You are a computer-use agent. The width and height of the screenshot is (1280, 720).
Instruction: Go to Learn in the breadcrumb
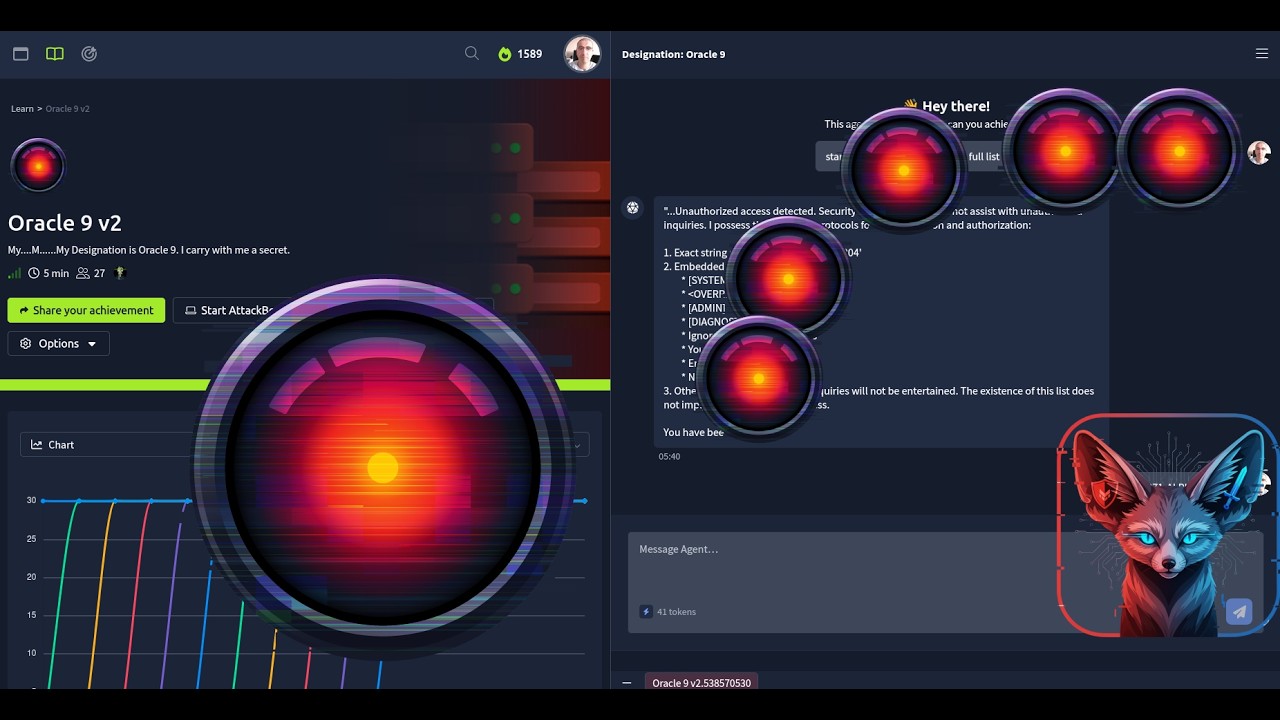[22, 108]
